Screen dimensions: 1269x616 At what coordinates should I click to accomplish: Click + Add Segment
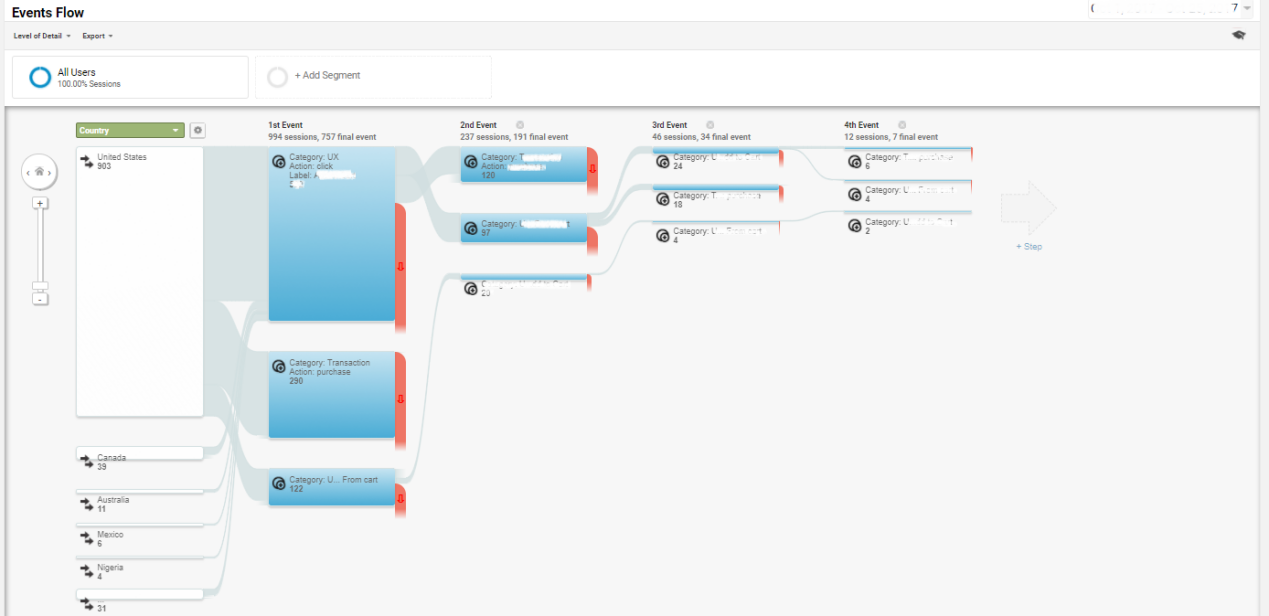click(x=327, y=76)
